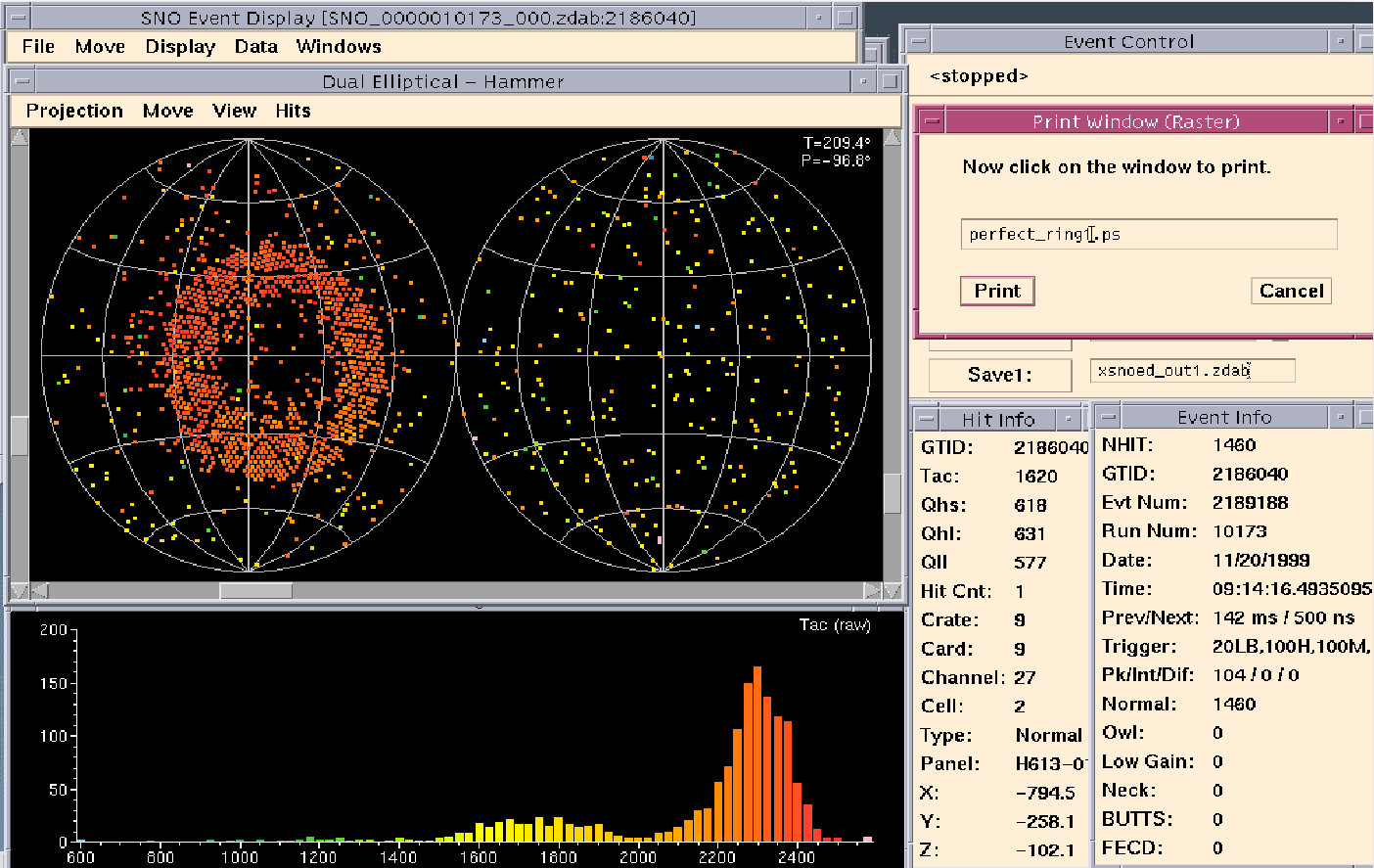Open the View menu in Dual Elliptical window
The height and width of the screenshot is (868, 1374).
235,111
